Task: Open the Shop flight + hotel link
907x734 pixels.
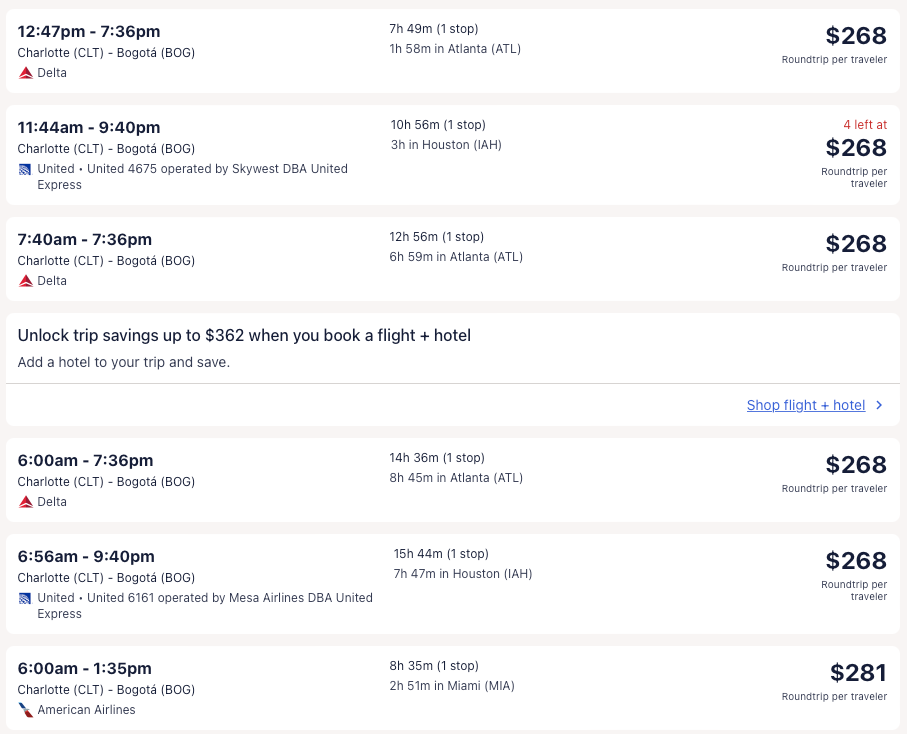Action: 805,405
